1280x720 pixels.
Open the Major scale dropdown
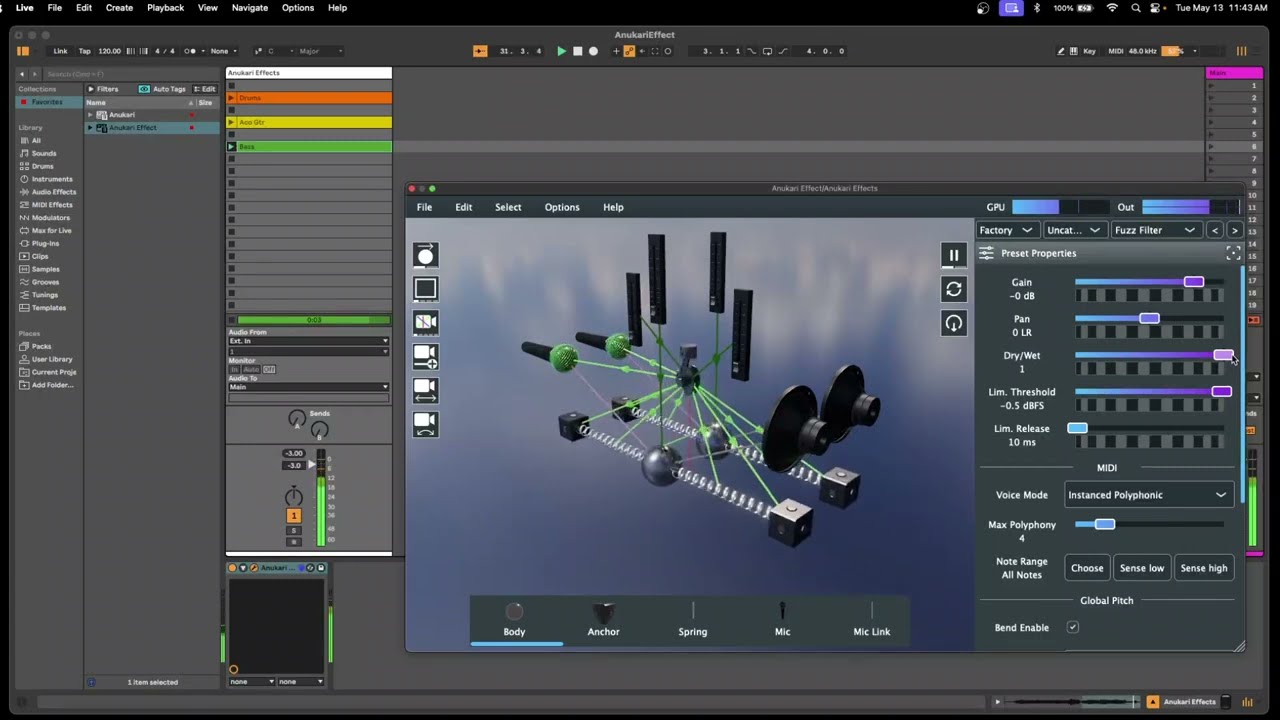[320, 51]
